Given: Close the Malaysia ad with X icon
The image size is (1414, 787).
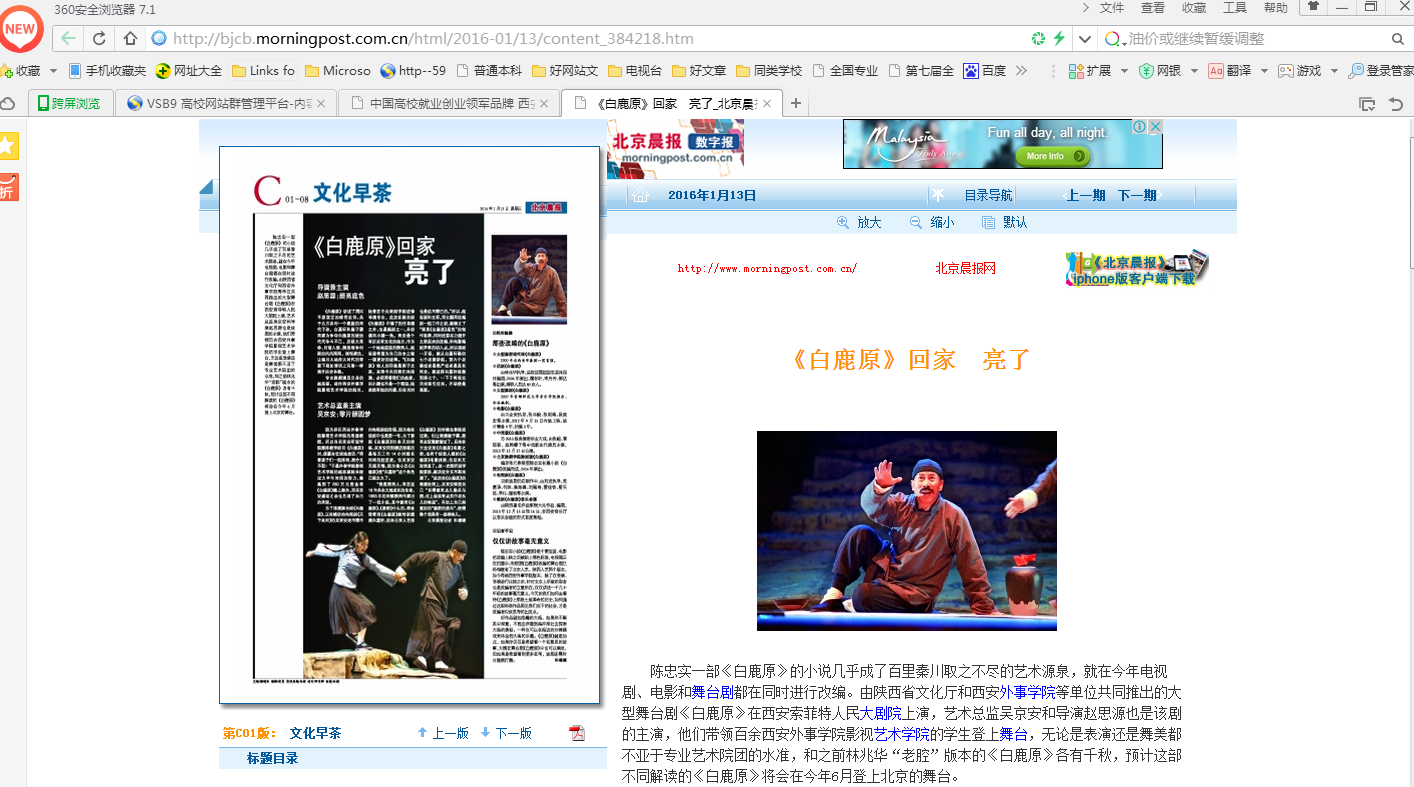Looking at the screenshot, I should (x=1155, y=127).
